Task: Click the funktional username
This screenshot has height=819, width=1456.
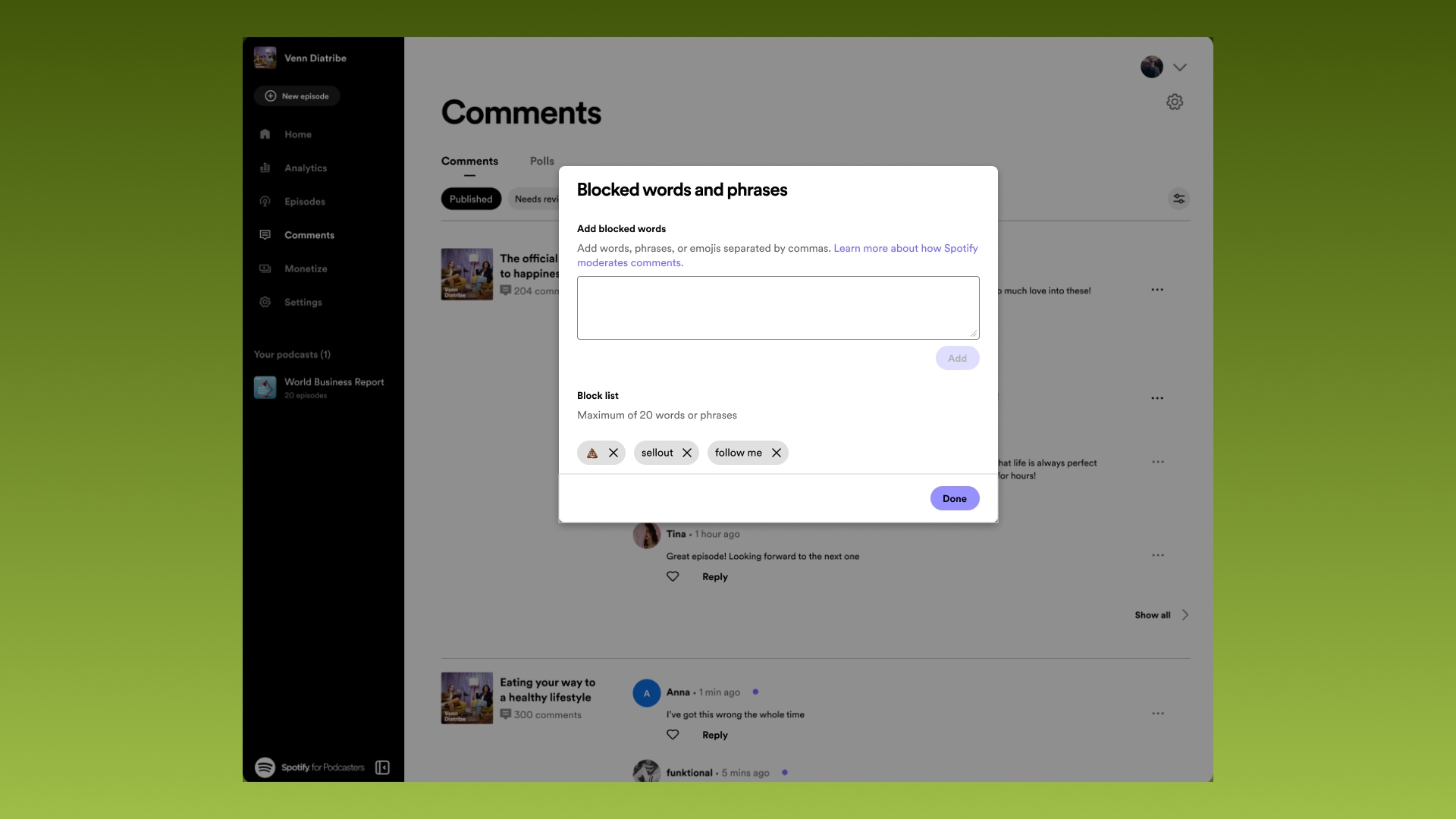Action: [689, 773]
